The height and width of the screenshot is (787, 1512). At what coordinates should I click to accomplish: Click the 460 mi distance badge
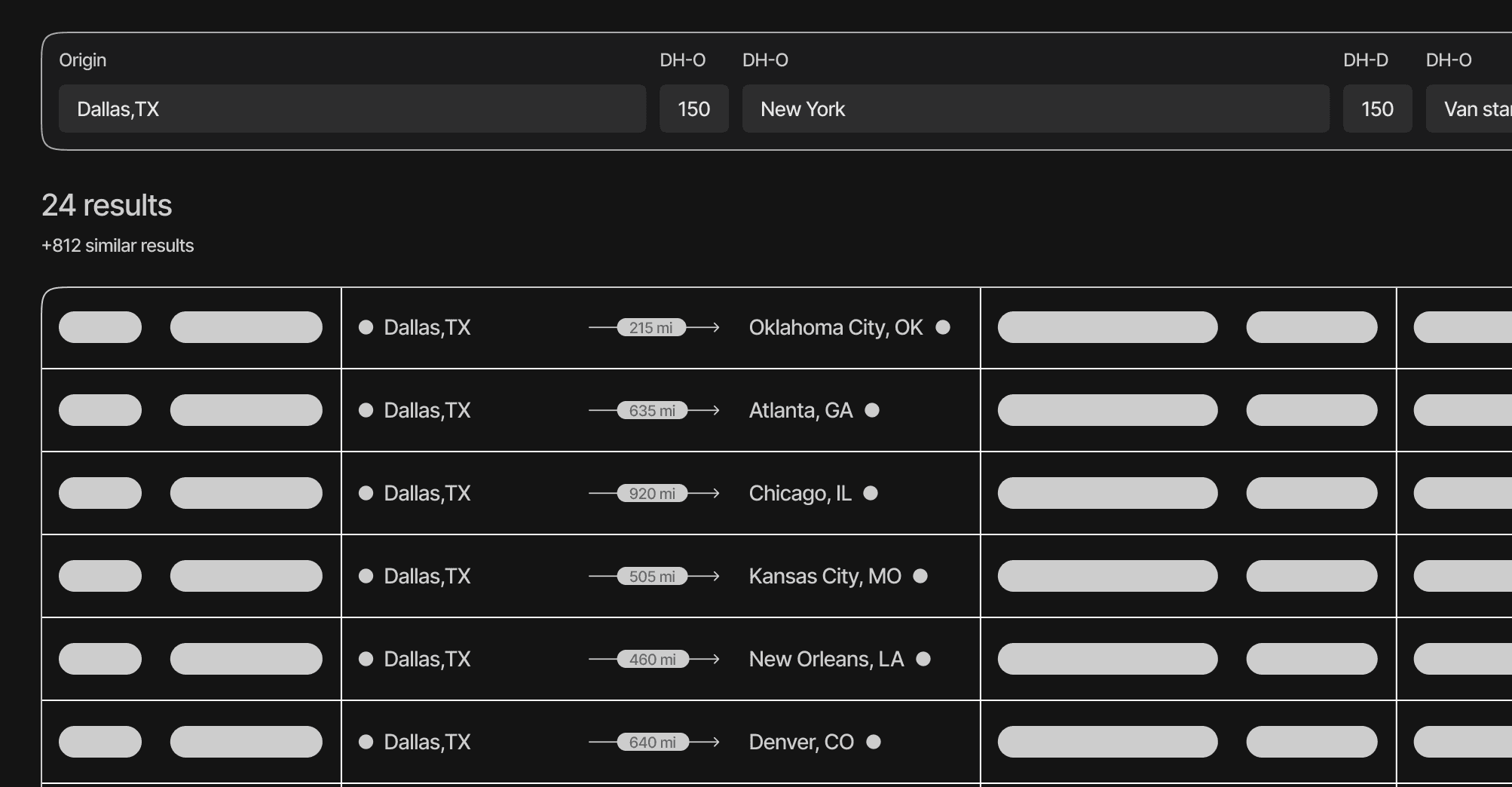653,660
